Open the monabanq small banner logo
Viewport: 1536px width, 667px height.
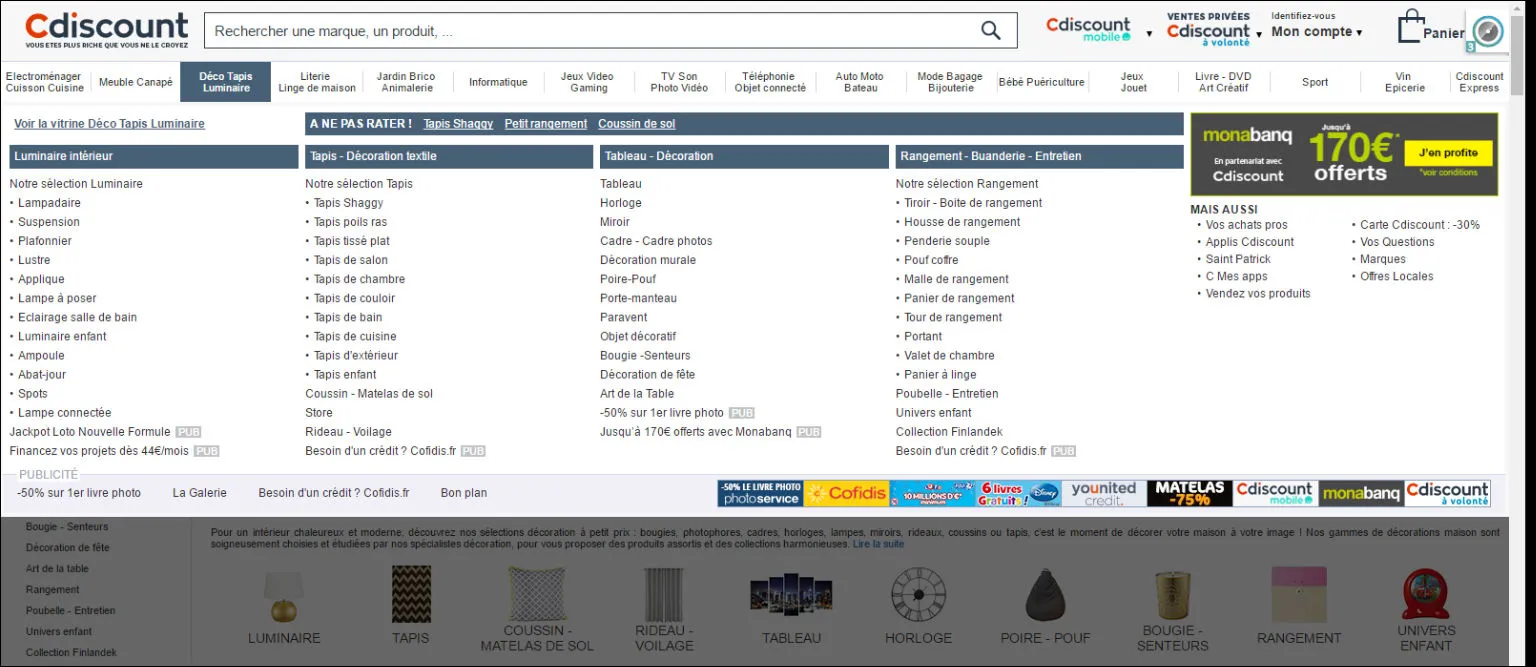tap(1361, 493)
